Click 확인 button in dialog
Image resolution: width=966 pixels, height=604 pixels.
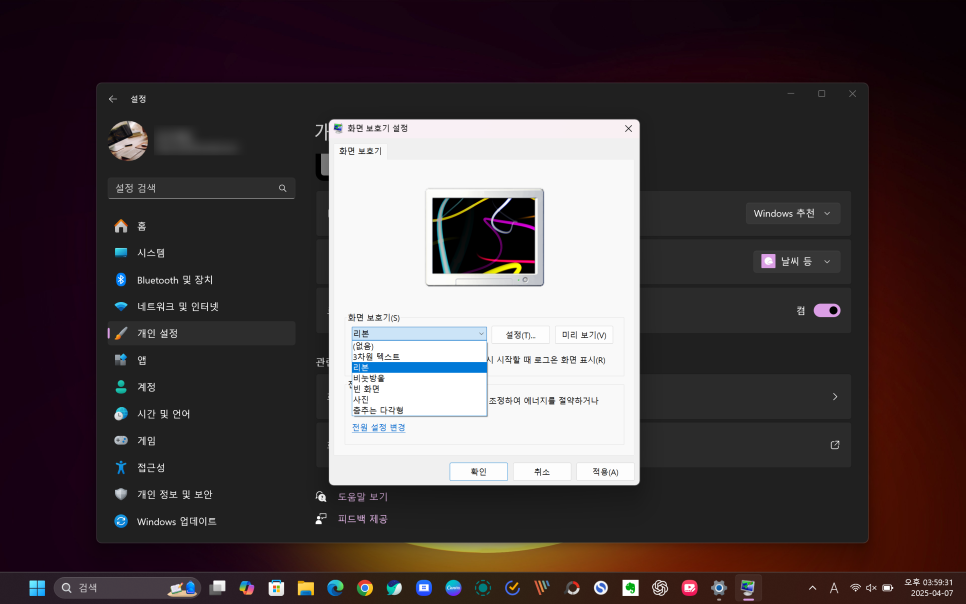coord(479,471)
